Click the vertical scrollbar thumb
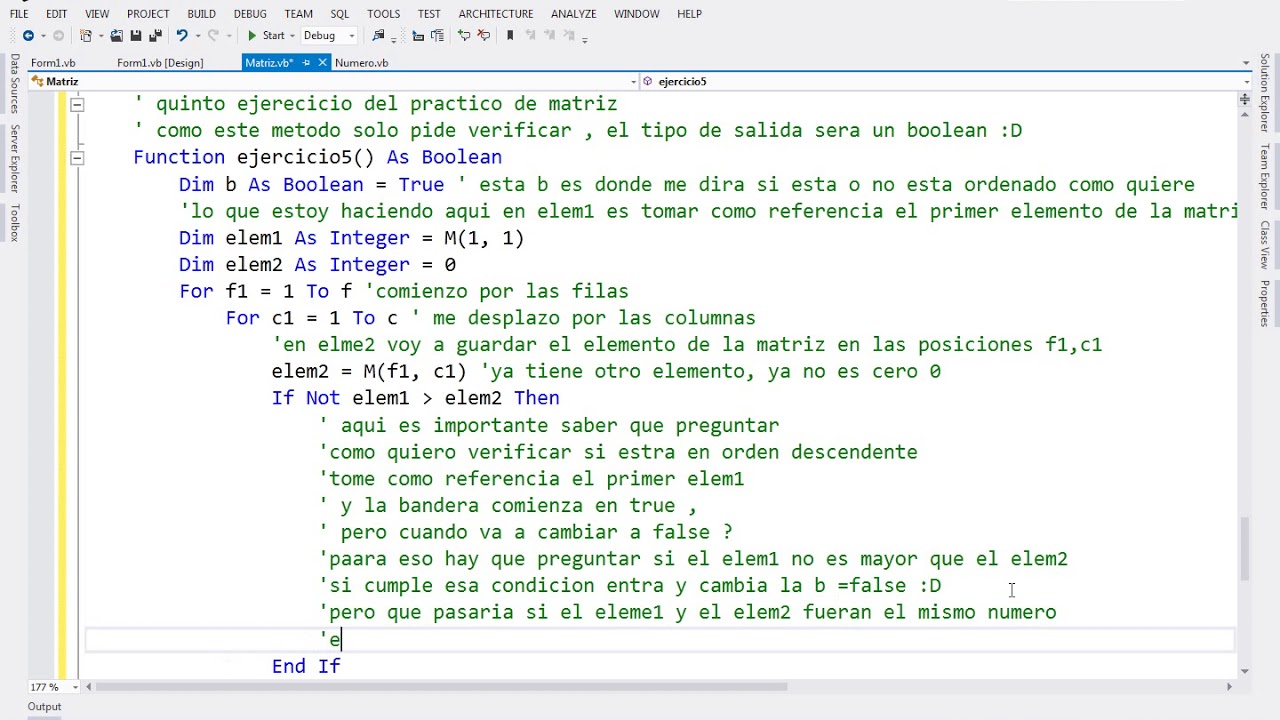Viewport: 1280px width, 720px height. (1244, 548)
